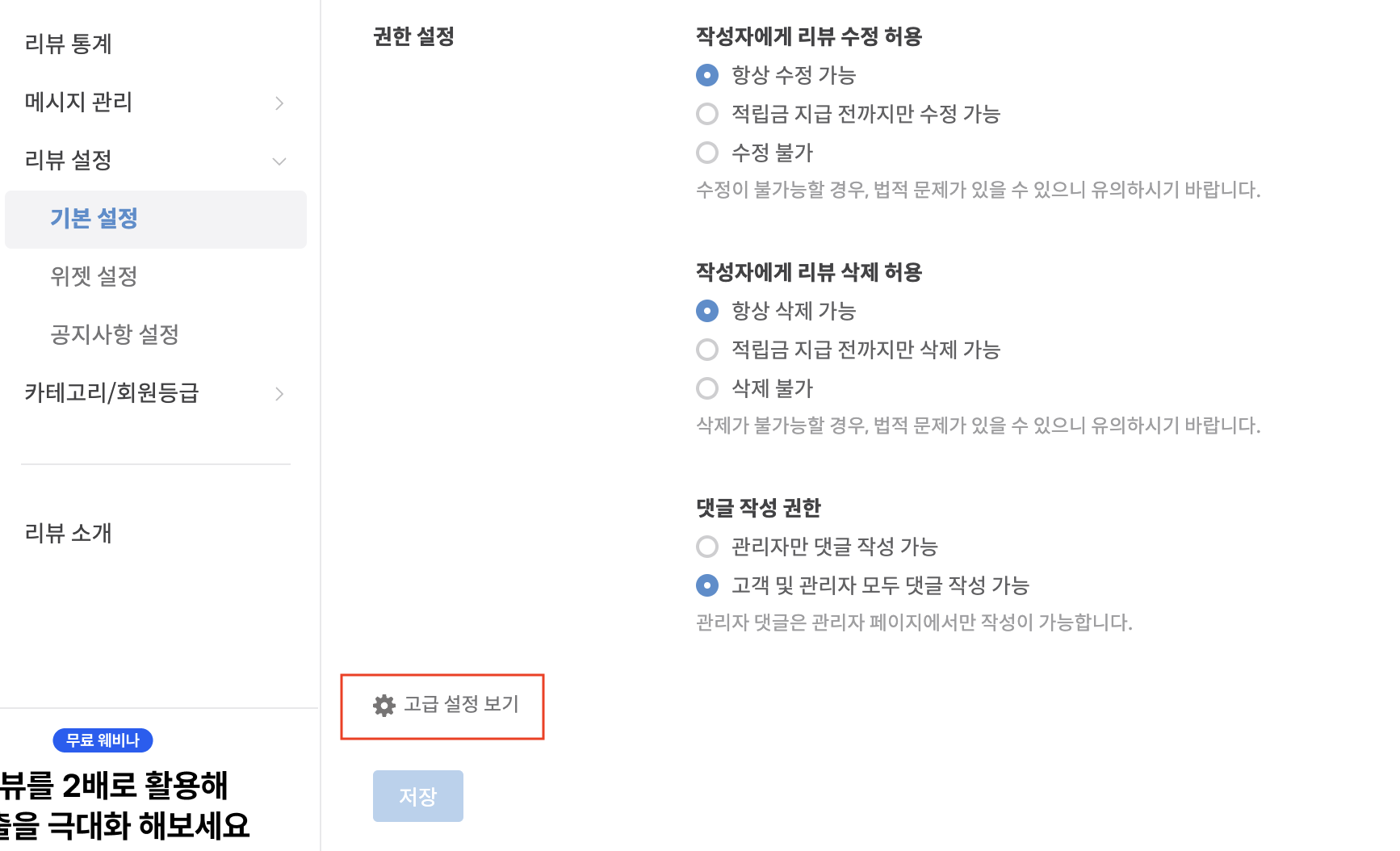This screenshot has height=851, width=1400.
Task: Click the 무료 웨비나 badge banner
Action: point(103,740)
